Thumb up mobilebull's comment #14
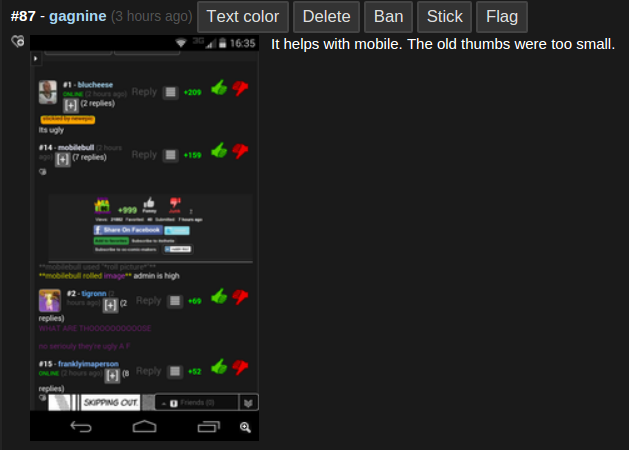The height and width of the screenshot is (450, 629). (x=219, y=152)
